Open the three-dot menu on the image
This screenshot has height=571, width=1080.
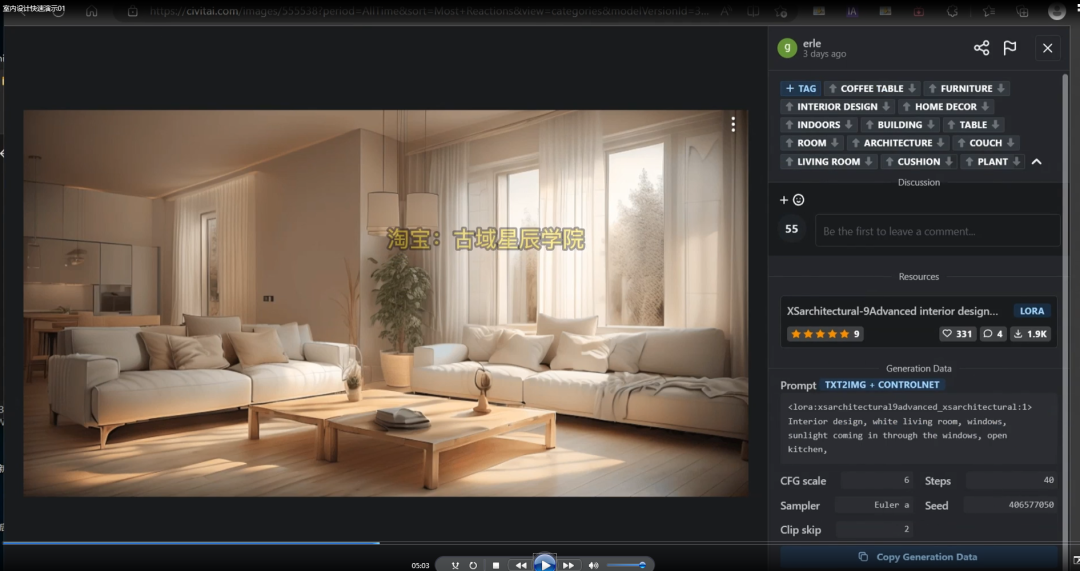pyautogui.click(x=733, y=124)
